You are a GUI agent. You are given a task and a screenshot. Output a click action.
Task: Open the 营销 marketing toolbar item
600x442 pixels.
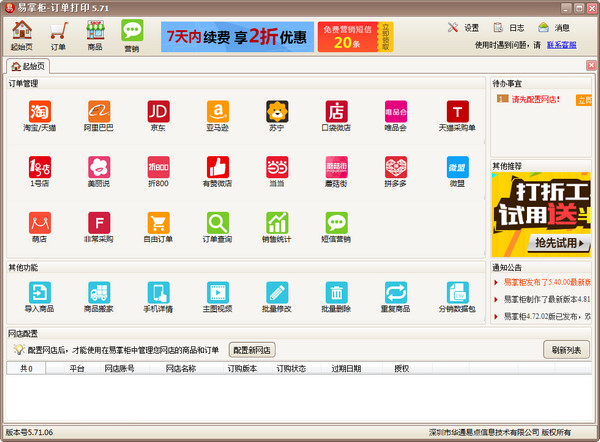131,36
